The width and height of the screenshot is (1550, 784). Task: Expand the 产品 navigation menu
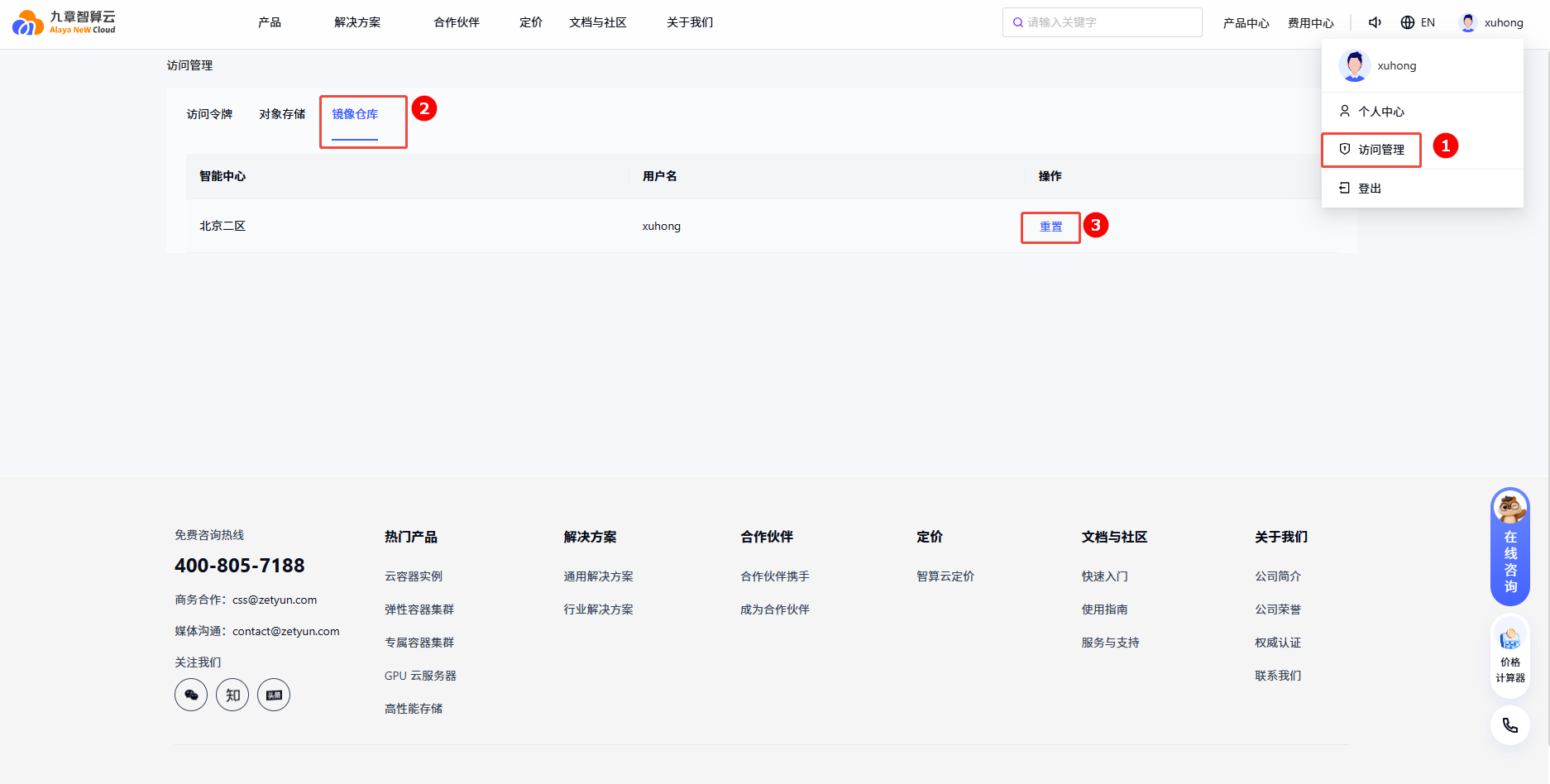click(270, 22)
